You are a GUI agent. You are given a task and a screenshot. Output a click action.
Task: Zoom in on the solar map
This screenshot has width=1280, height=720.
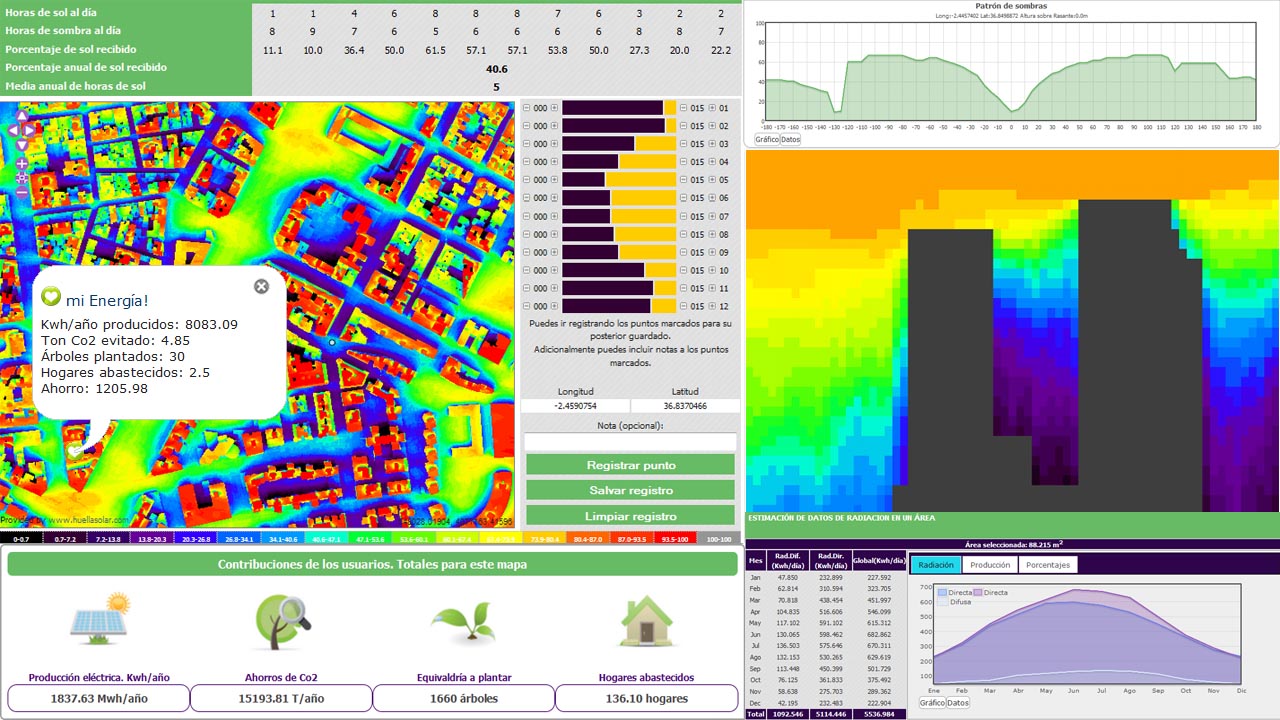[22, 163]
